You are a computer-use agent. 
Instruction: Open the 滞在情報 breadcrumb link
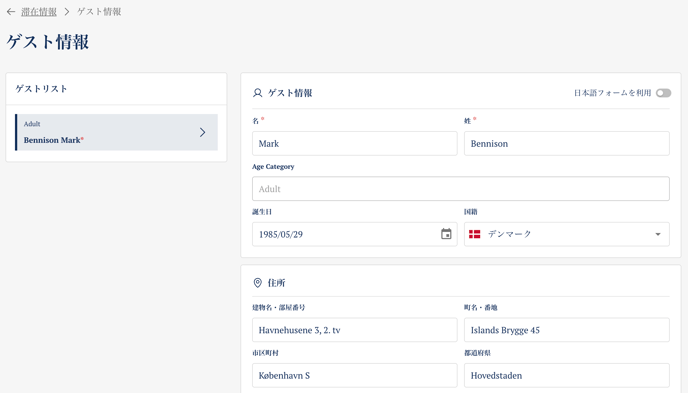[39, 12]
